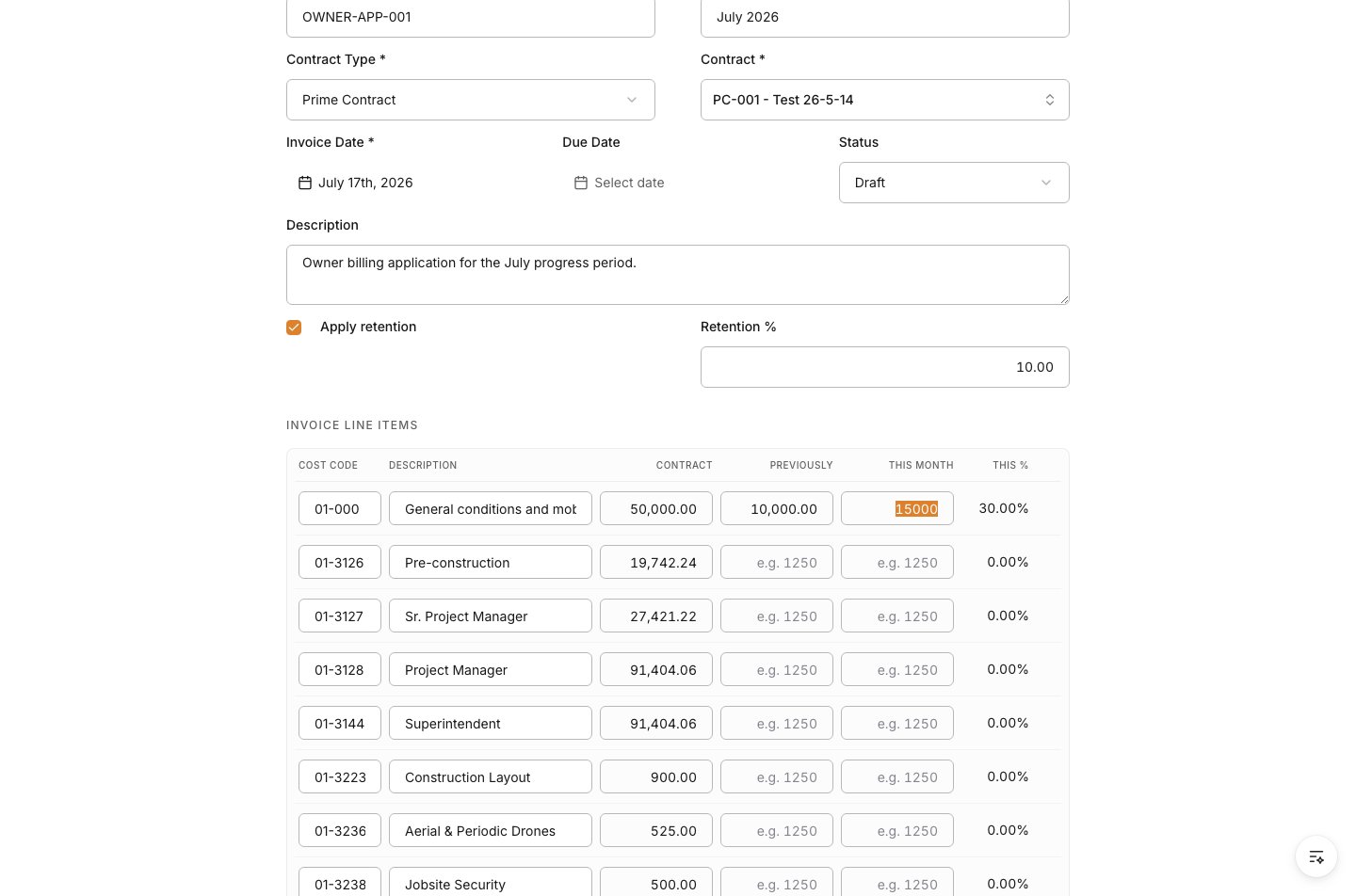The height and width of the screenshot is (896, 1356).
Task: Click the 30.00% value in first row
Action: pos(1004,508)
